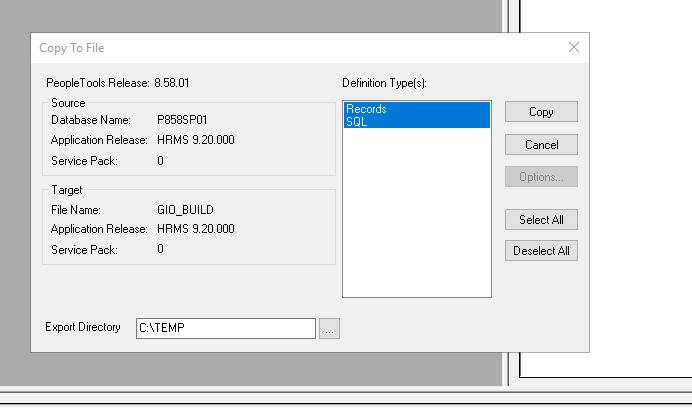Screen dimensions: 692x417
Task: Click the Database Name value P858SP01
Action: [181, 119]
